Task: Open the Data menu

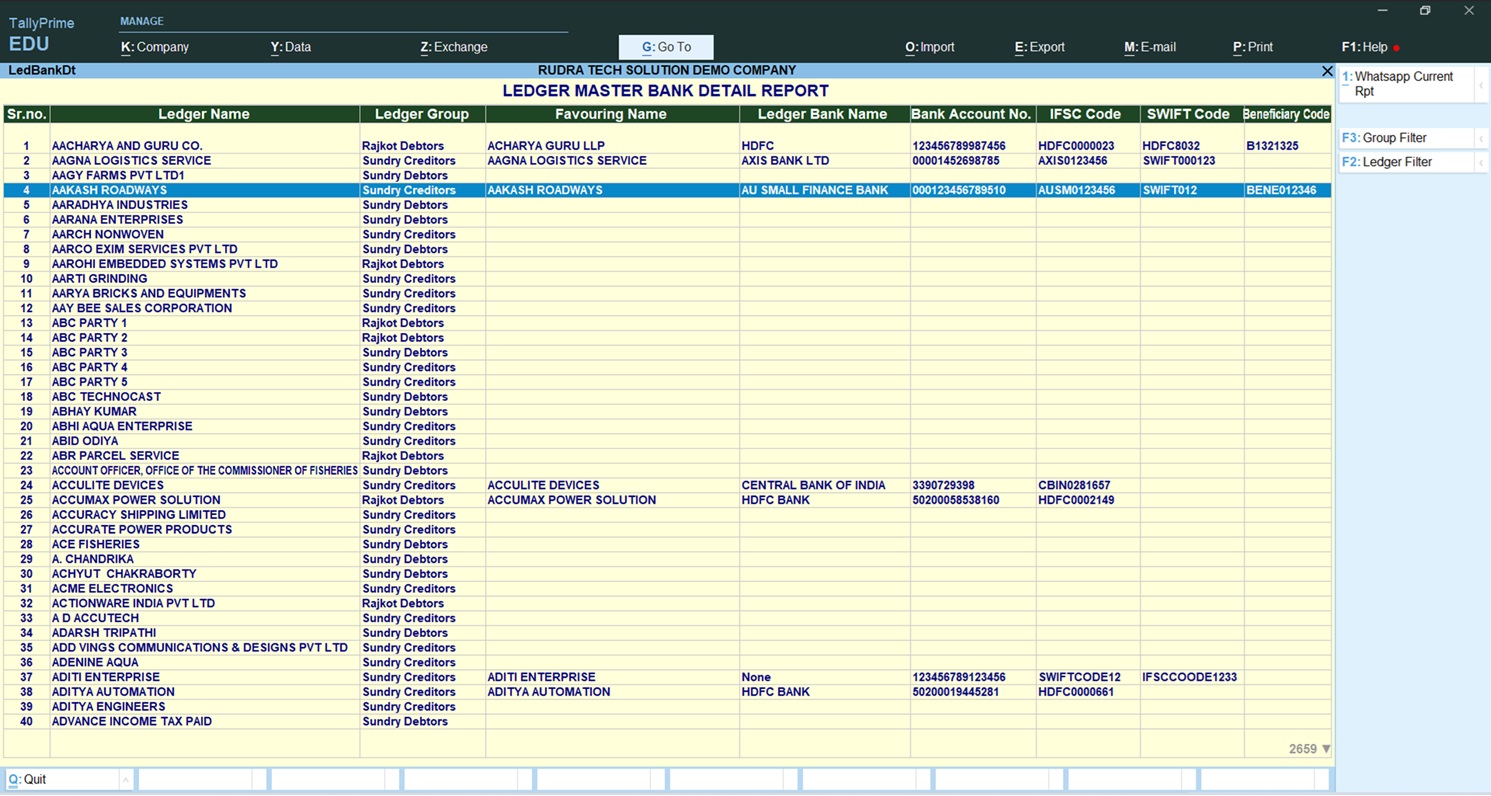Action: (x=291, y=47)
